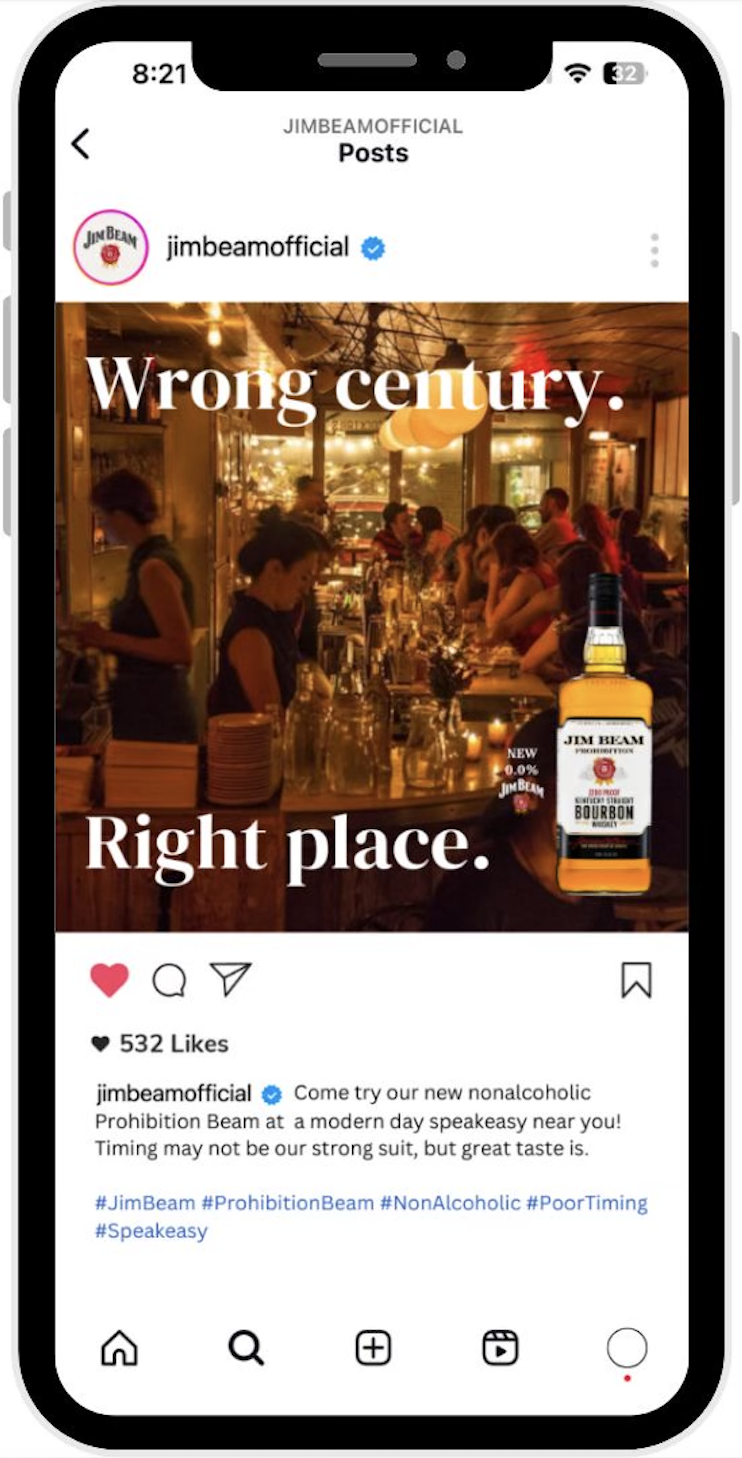The width and height of the screenshot is (742, 1458).
Task: Share the post with the paper plane icon
Action: click(230, 979)
